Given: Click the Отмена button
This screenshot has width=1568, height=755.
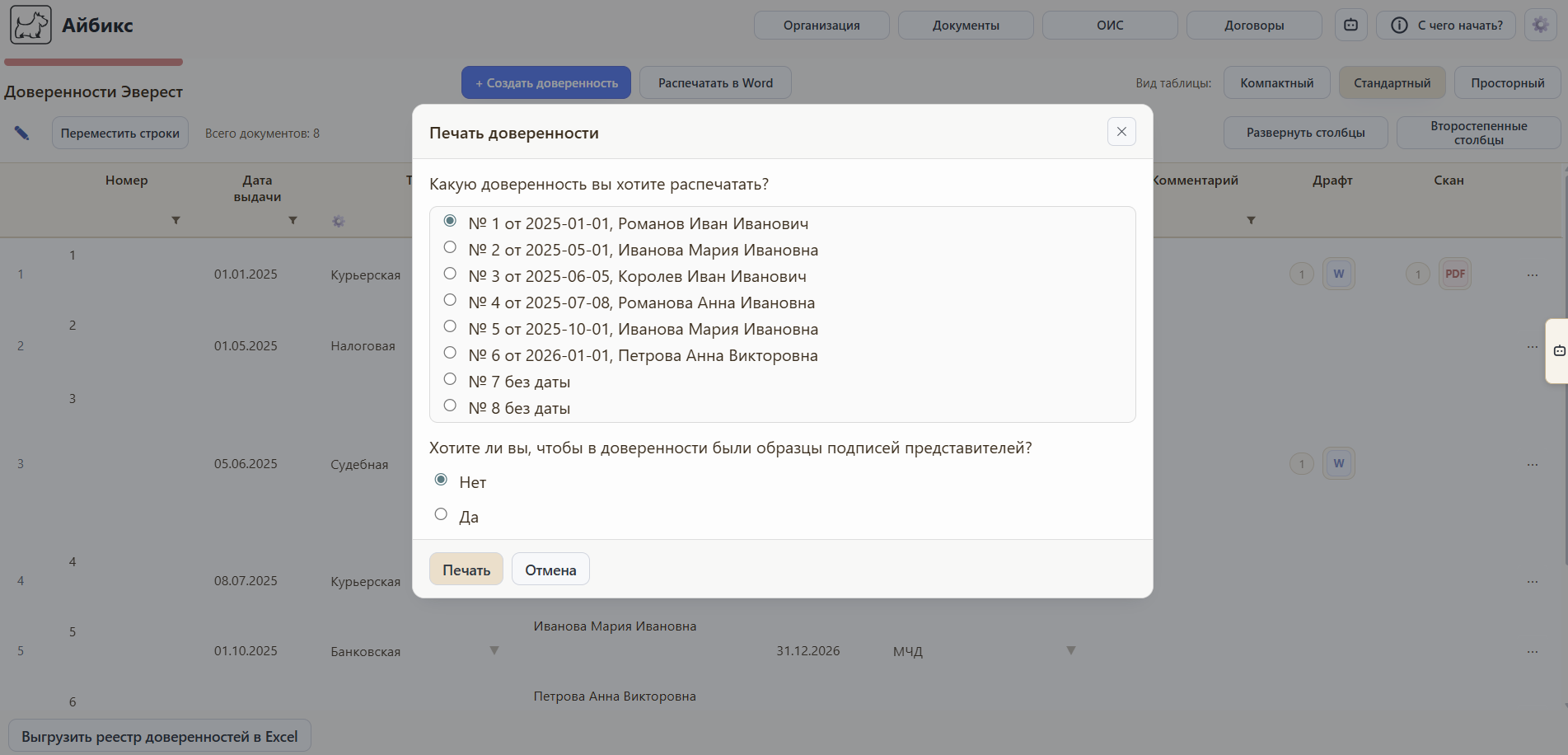Looking at the screenshot, I should [x=550, y=569].
